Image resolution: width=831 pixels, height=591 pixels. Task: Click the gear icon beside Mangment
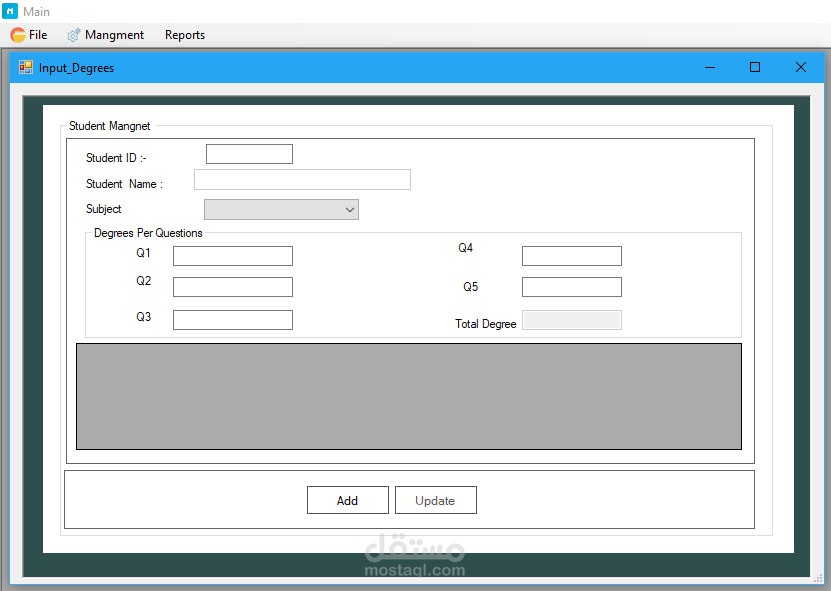[x=74, y=35]
